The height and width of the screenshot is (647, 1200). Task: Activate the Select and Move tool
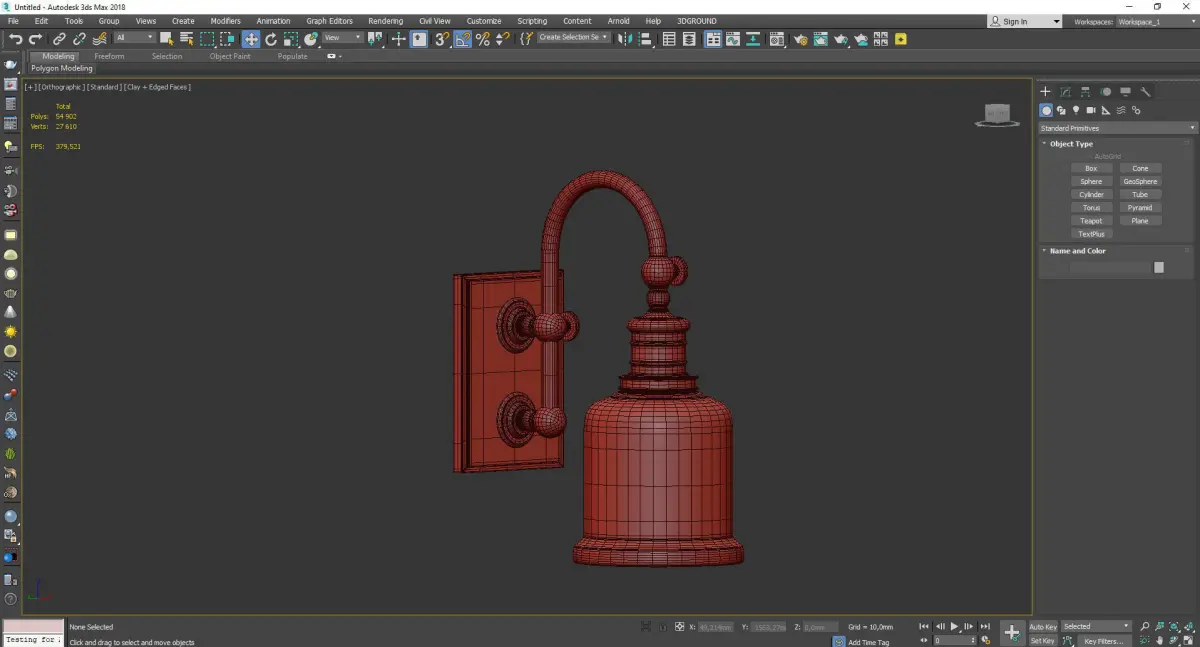pyautogui.click(x=250, y=39)
